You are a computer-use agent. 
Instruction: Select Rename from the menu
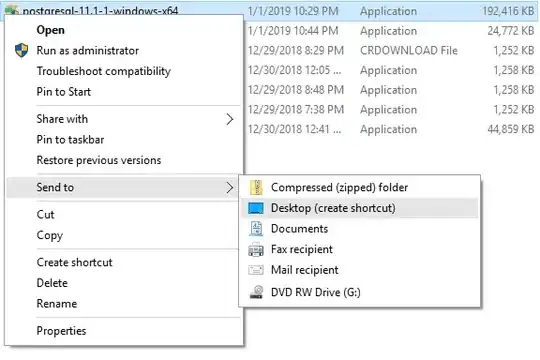[x=57, y=304]
